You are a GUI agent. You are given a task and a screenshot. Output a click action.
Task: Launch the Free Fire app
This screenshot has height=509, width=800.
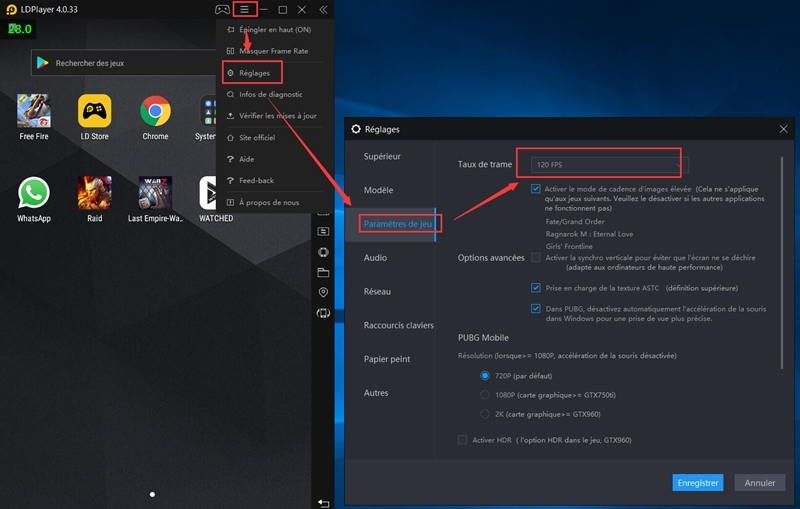(34, 117)
